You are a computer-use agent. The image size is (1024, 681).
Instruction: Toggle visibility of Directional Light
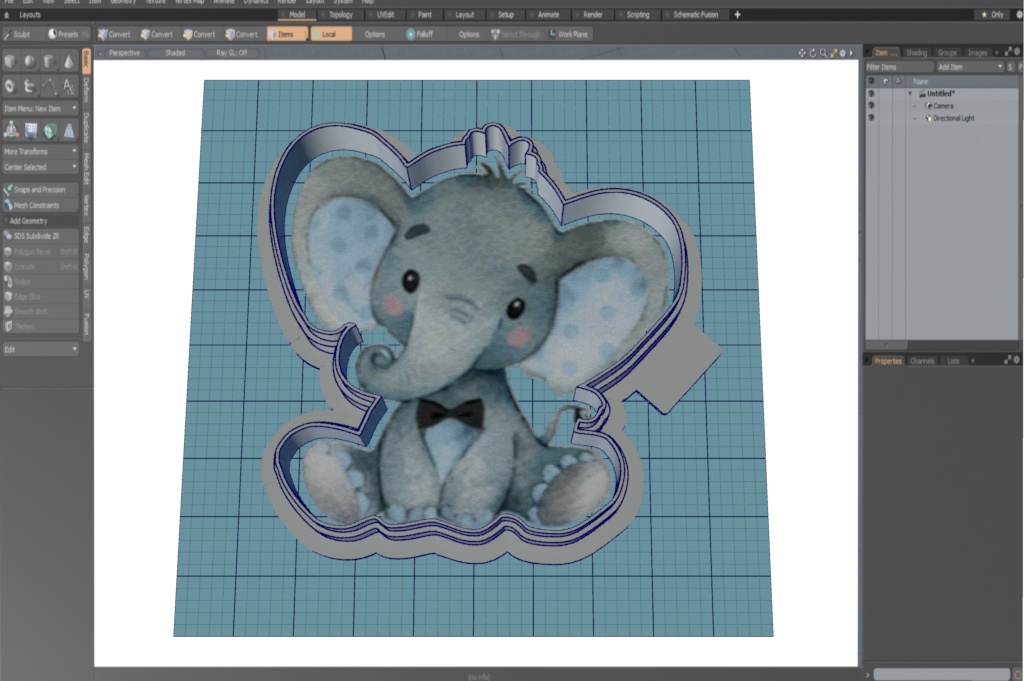click(871, 118)
